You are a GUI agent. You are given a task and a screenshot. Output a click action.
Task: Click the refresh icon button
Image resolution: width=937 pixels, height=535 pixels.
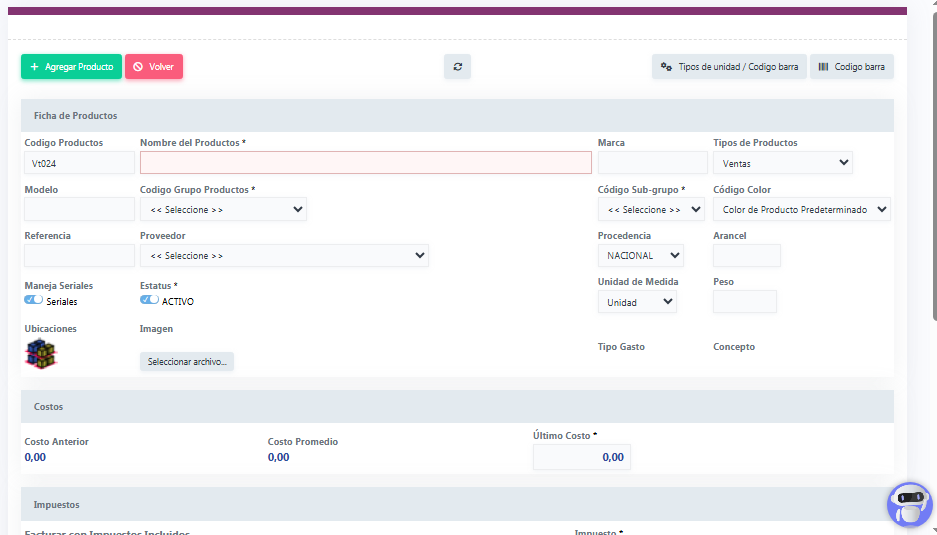[x=457, y=67]
